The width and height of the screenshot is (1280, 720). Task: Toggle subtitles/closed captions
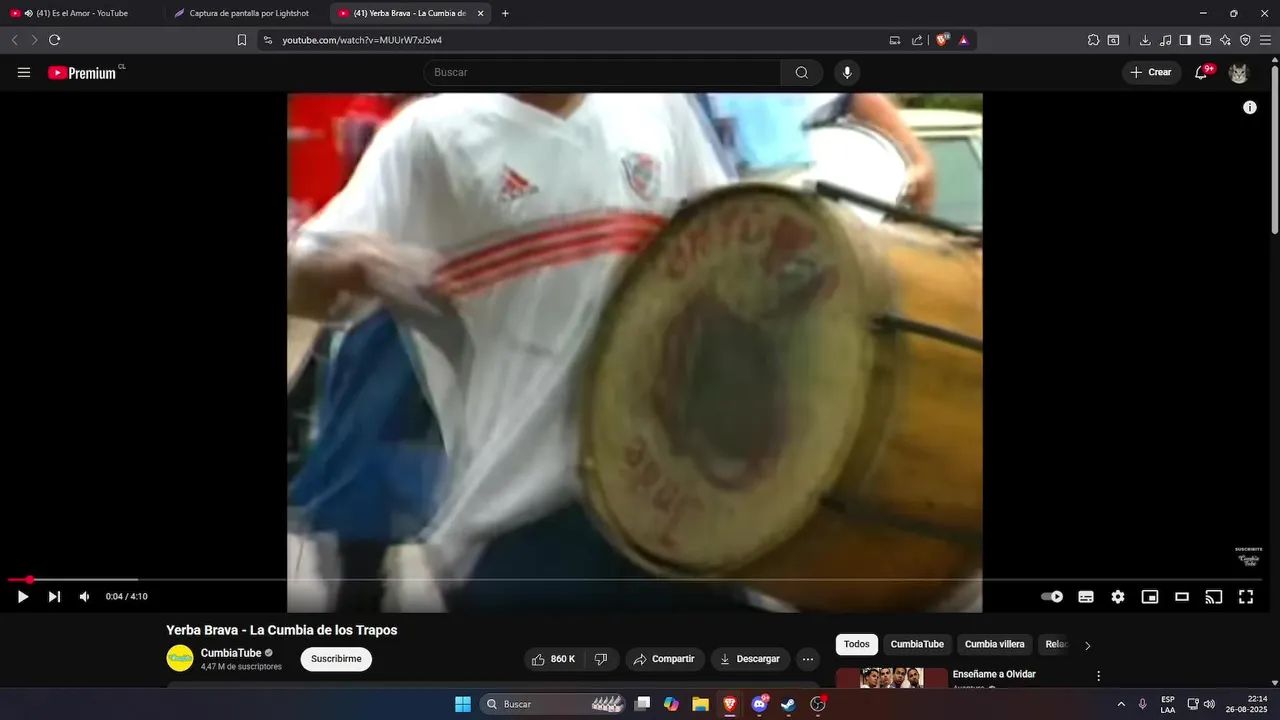click(1086, 597)
